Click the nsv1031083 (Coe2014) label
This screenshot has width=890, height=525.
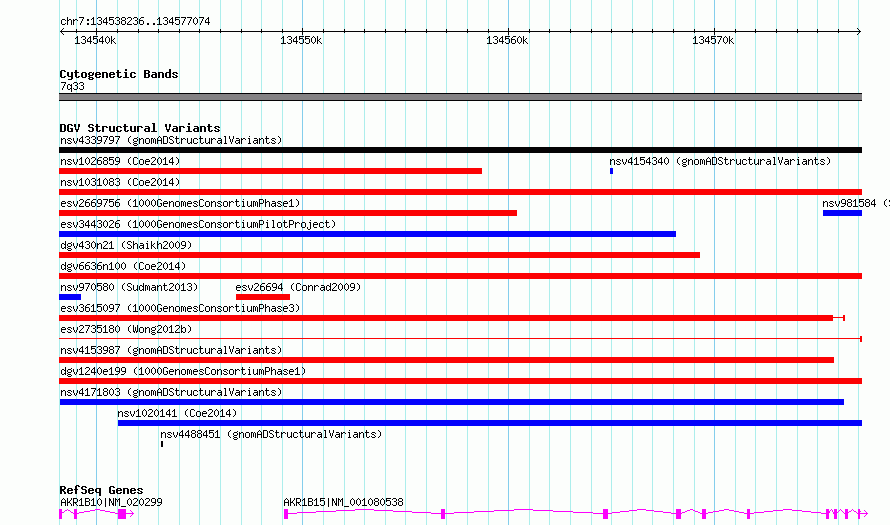pyautogui.click(x=120, y=182)
